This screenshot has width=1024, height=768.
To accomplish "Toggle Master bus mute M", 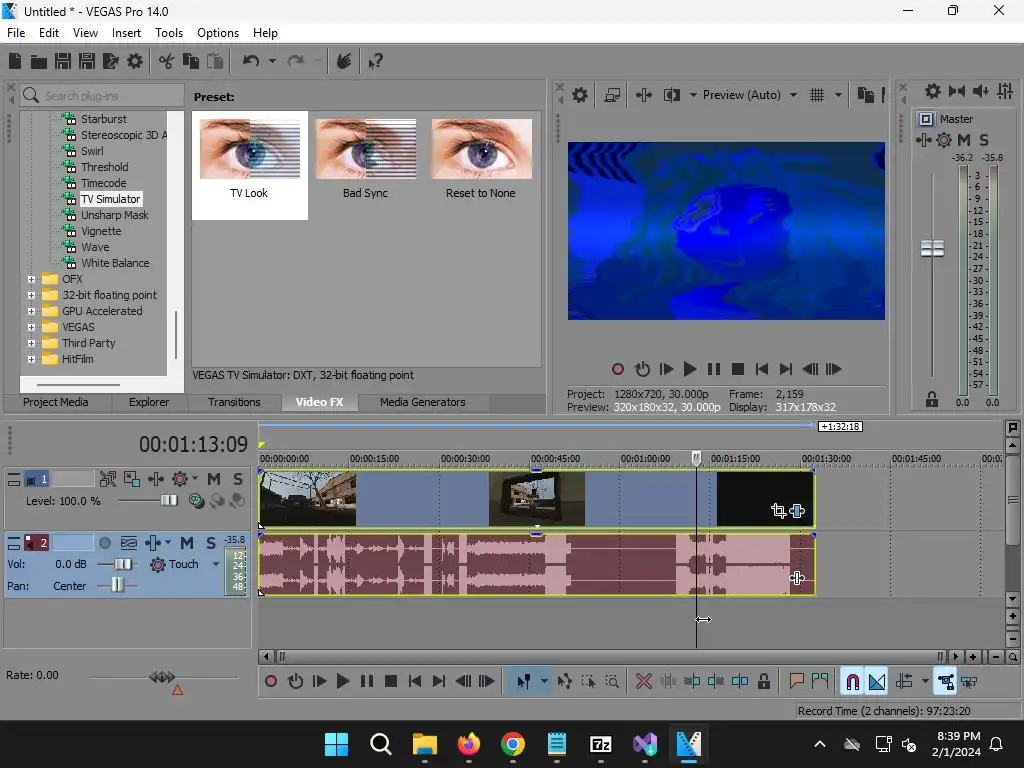I will (x=964, y=140).
